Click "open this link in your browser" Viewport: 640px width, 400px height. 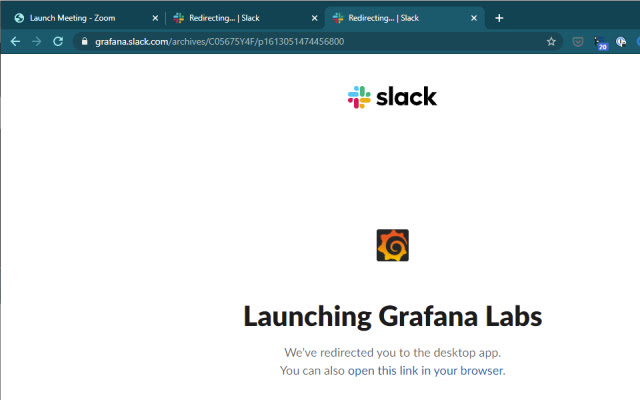click(425, 371)
